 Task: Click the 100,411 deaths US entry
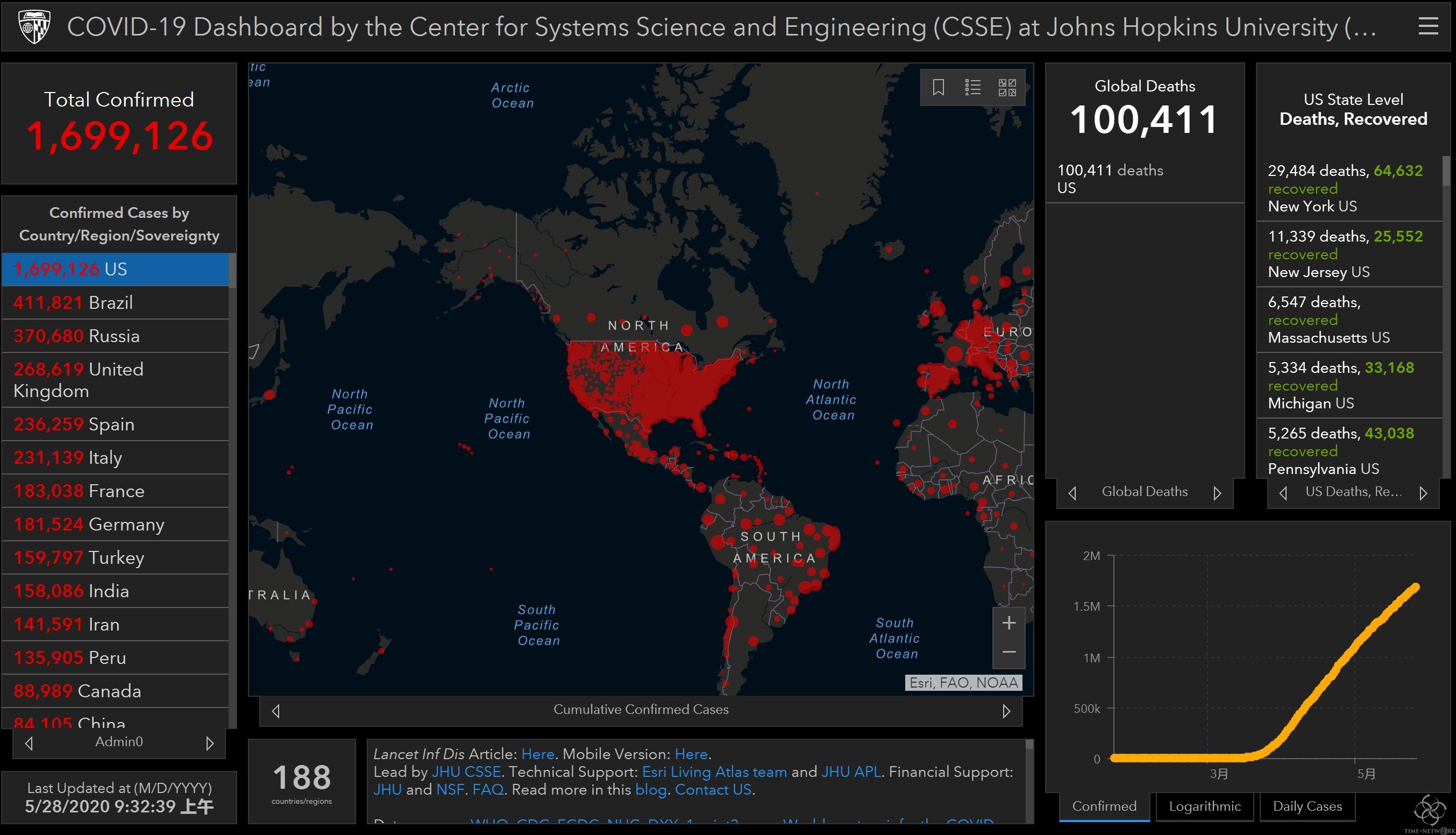click(1145, 179)
